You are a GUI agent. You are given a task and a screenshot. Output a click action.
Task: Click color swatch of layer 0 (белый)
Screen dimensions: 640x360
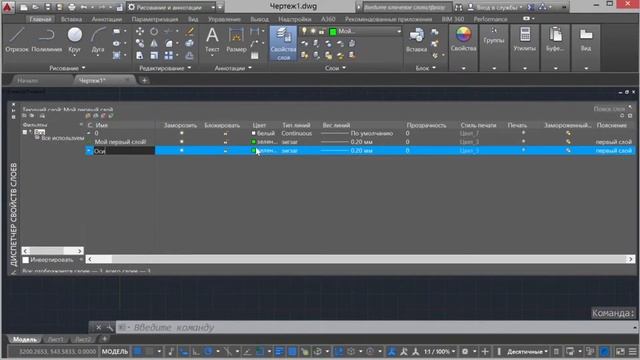[x=253, y=133]
